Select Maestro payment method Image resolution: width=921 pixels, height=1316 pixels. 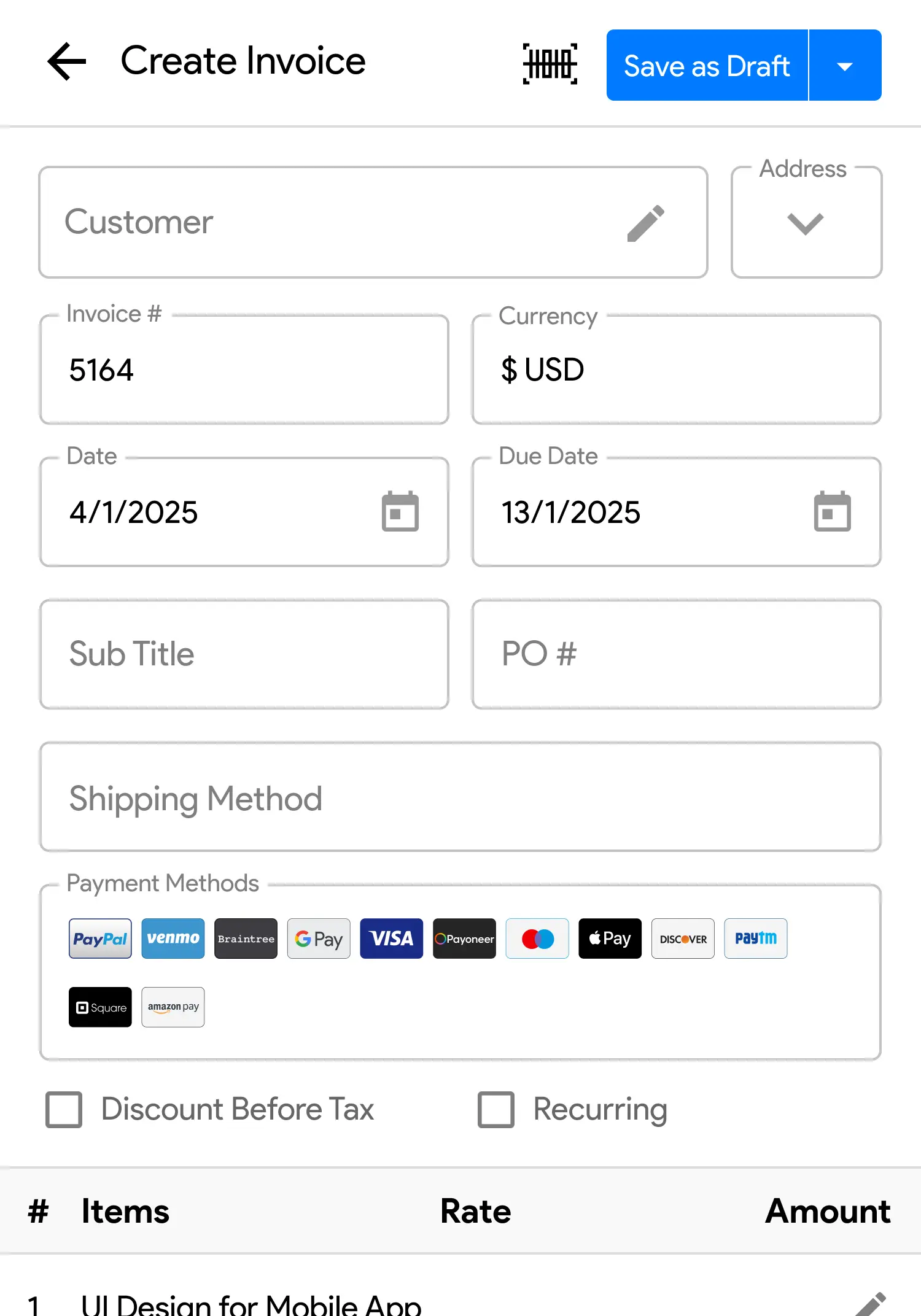point(537,939)
